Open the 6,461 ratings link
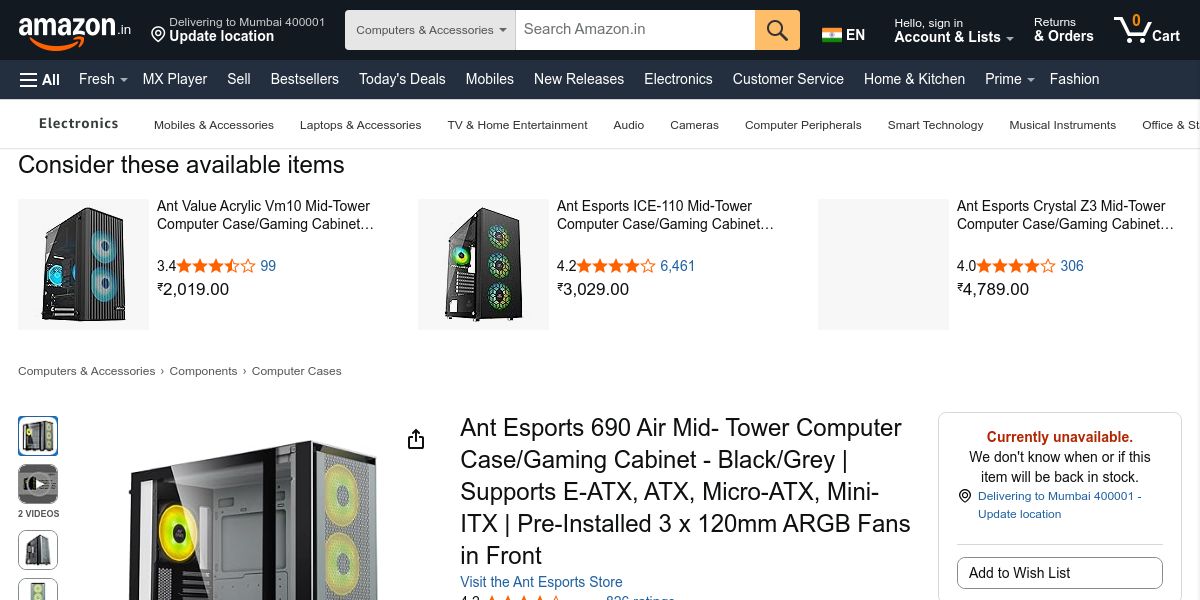 click(677, 266)
